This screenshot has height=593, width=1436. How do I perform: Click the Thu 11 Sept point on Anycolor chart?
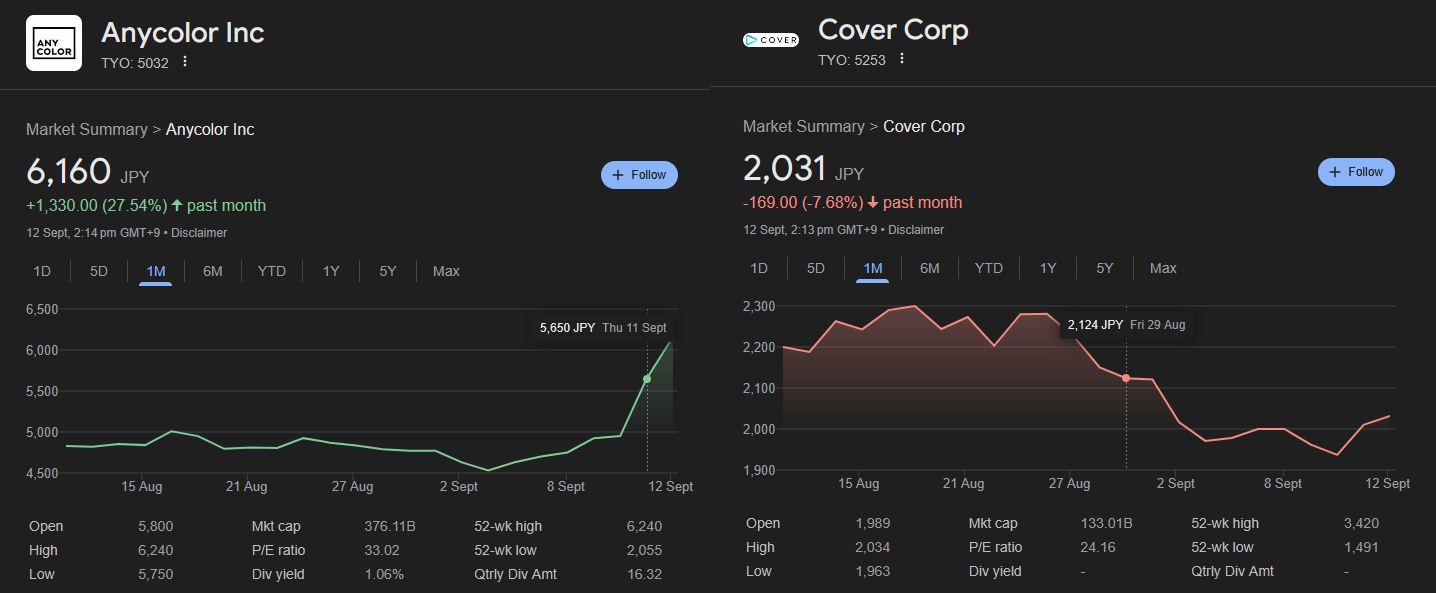point(647,379)
